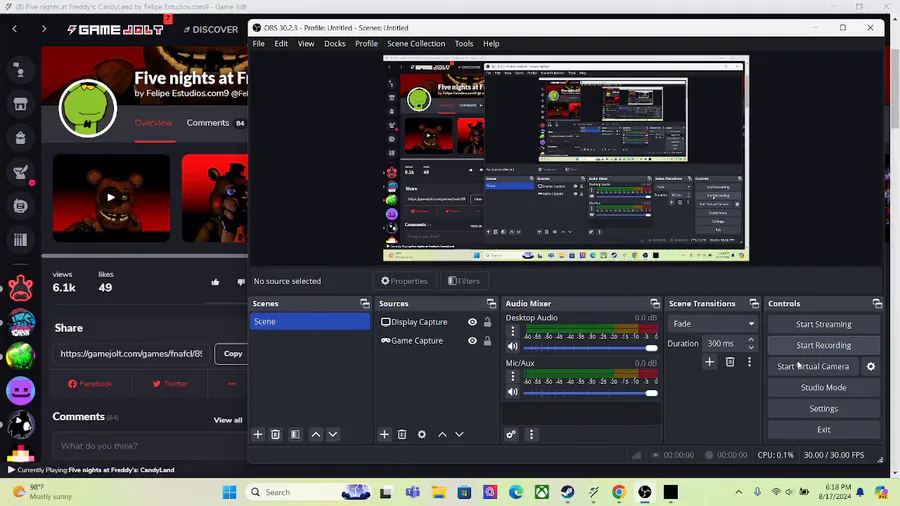Open the Help menu
The width and height of the screenshot is (900, 506).
tap(491, 44)
